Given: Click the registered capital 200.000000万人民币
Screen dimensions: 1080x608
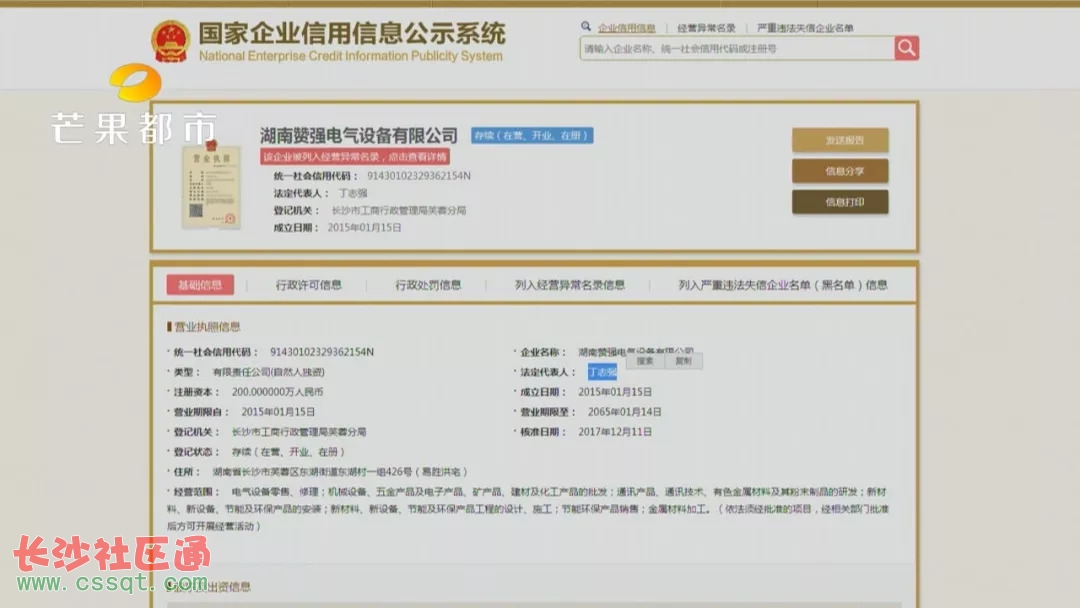Looking at the screenshot, I should (277, 392).
